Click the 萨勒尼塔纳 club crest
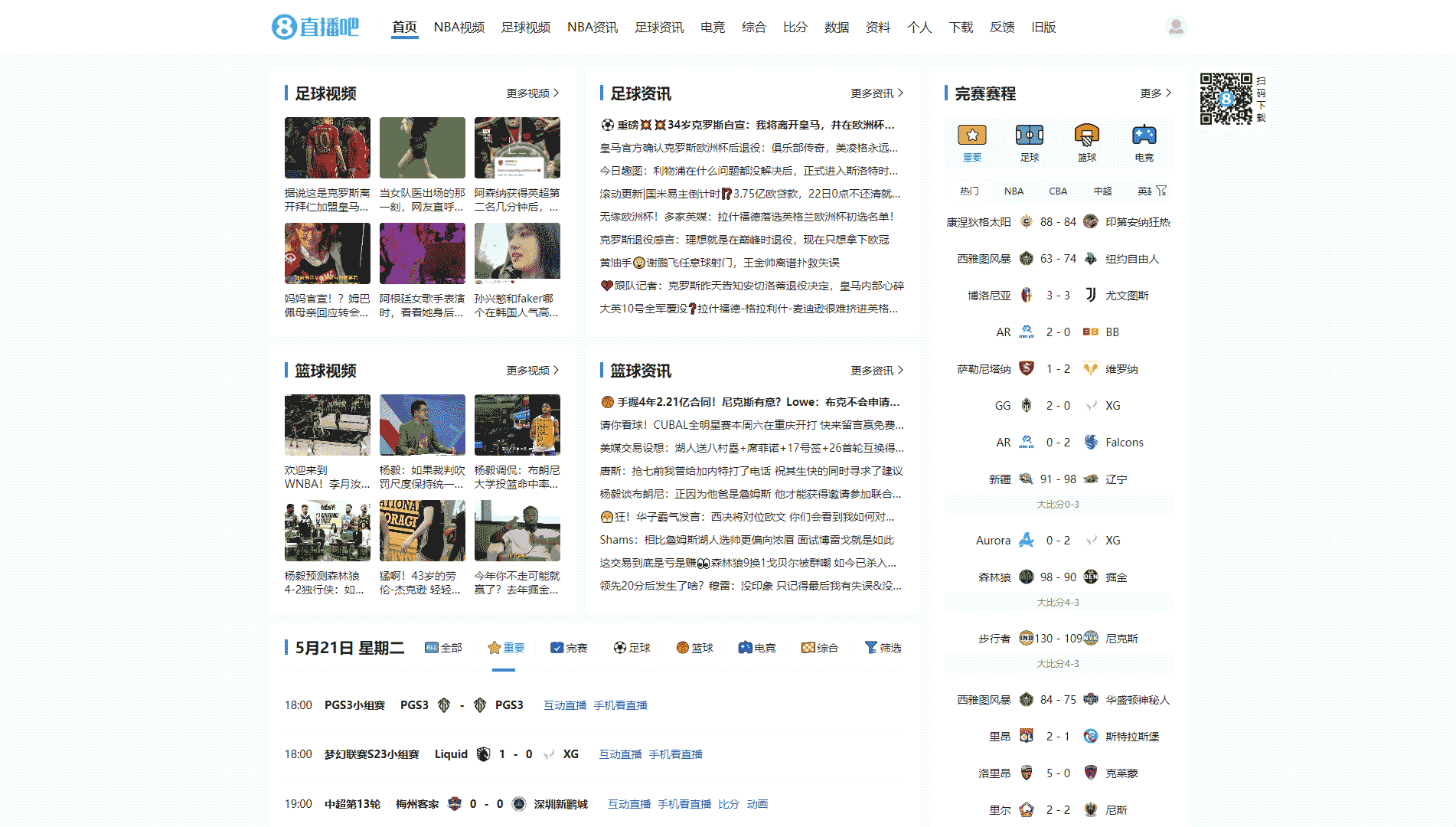Image resolution: width=1456 pixels, height=827 pixels. (1027, 369)
